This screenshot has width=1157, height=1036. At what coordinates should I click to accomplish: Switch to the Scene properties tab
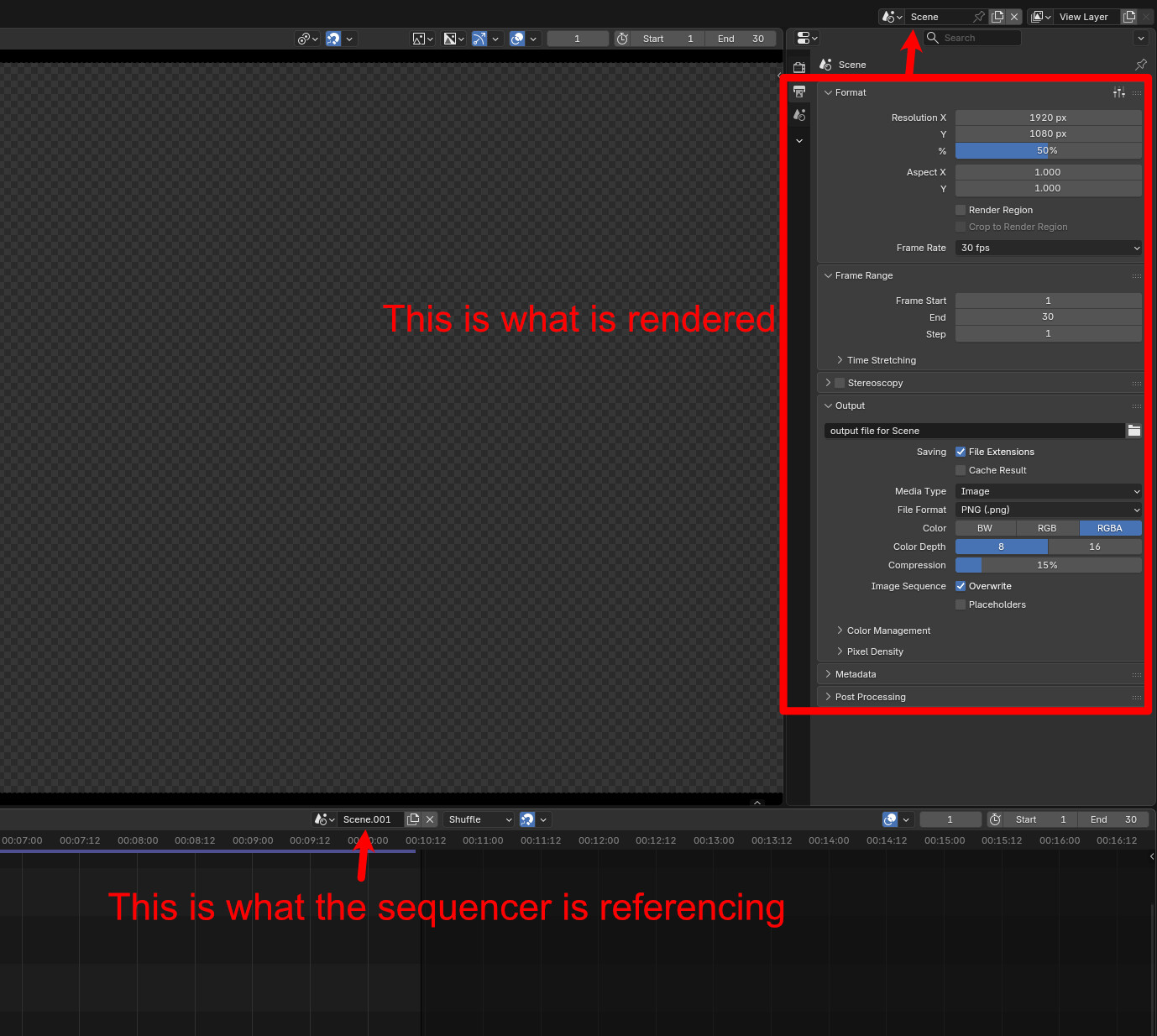799,114
